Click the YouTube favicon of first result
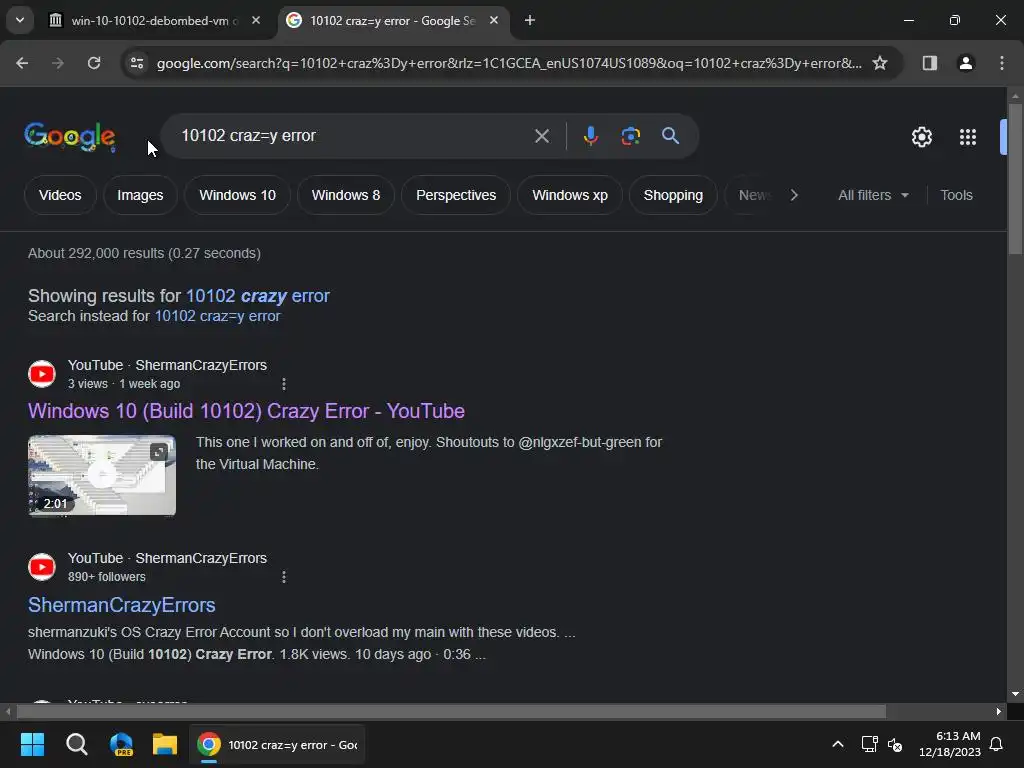 point(42,374)
